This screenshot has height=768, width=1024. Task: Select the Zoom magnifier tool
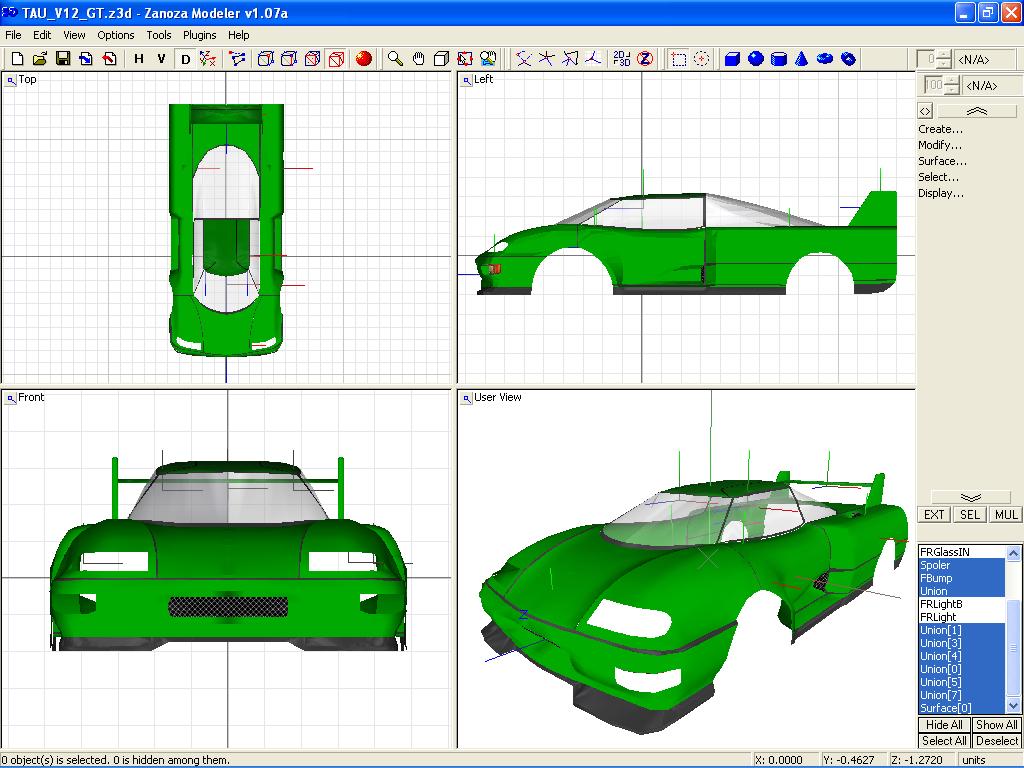point(395,59)
